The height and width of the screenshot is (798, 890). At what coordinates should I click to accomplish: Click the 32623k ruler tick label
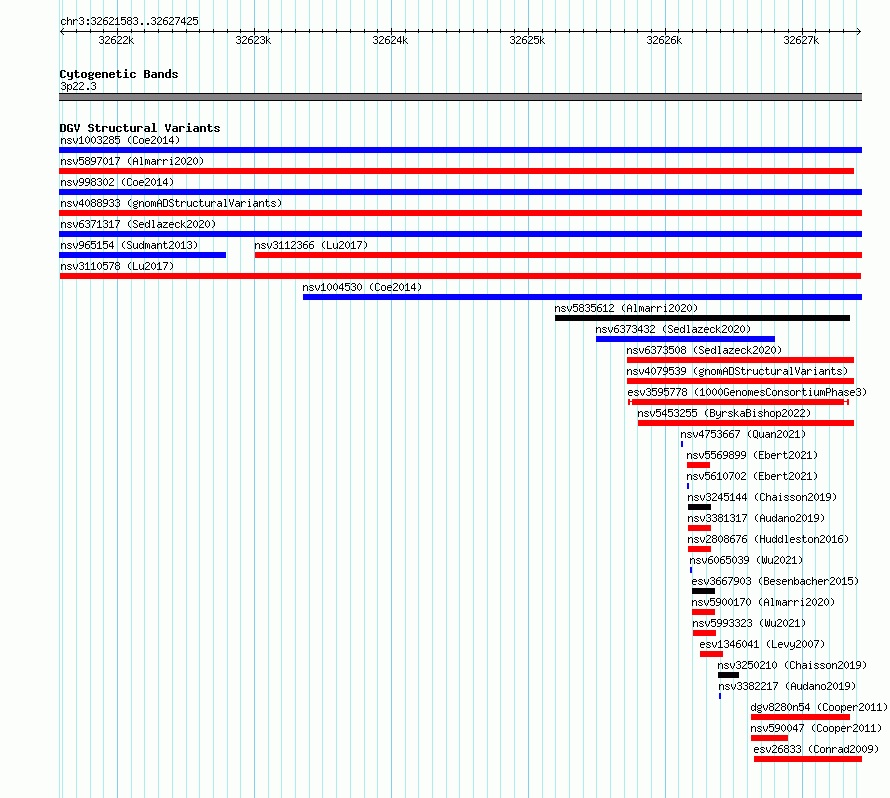coord(253,40)
